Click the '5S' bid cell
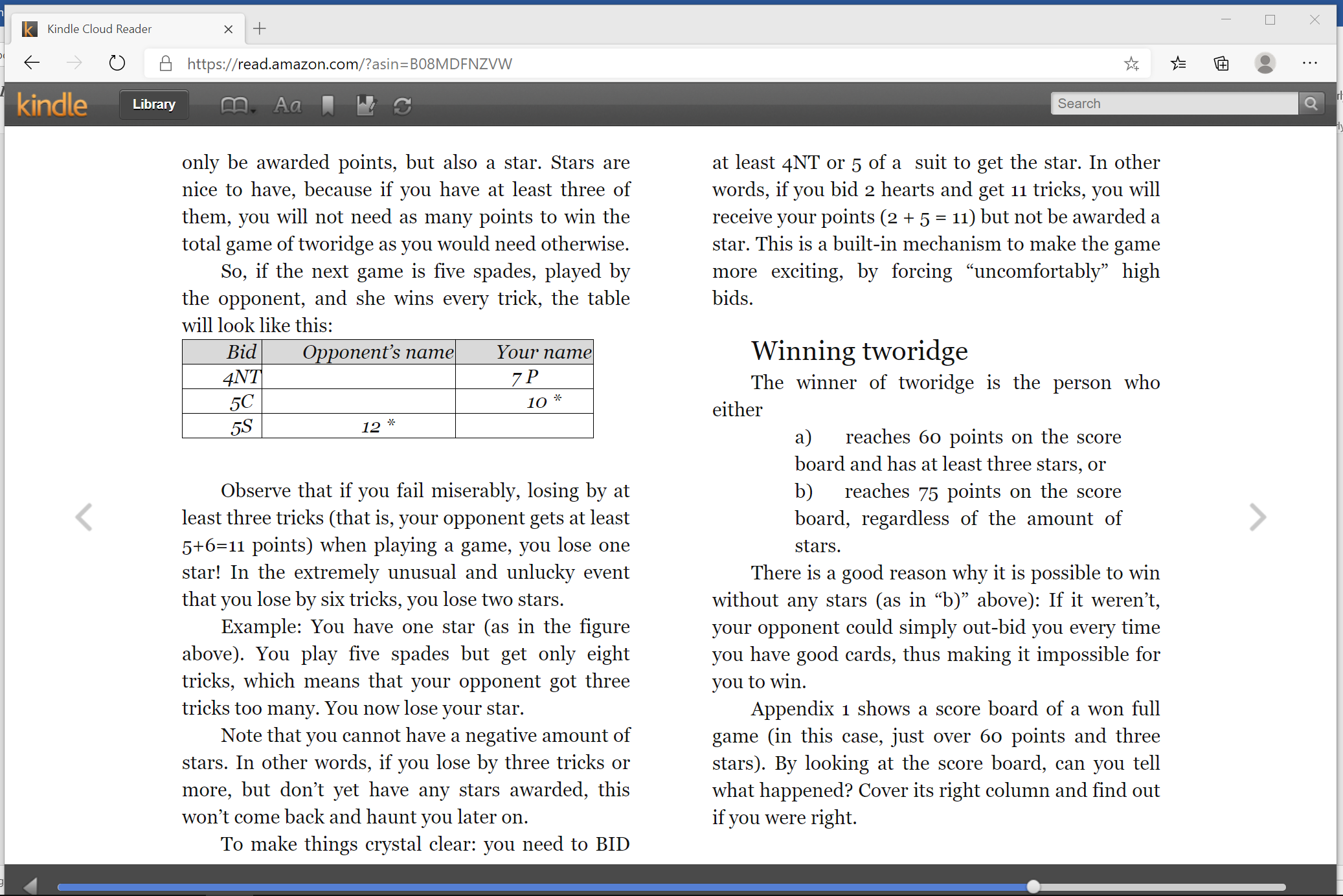Screen dimensions: 1343x896 [x=222, y=426]
